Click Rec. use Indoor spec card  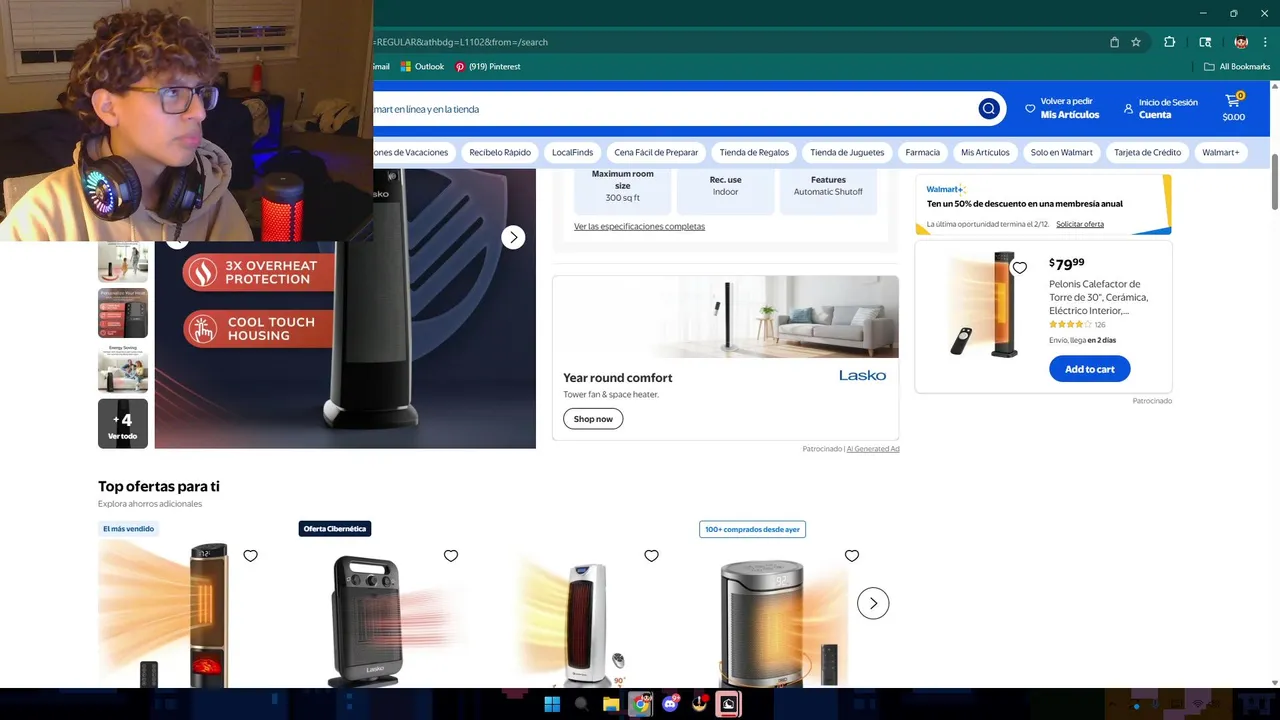[x=725, y=189]
